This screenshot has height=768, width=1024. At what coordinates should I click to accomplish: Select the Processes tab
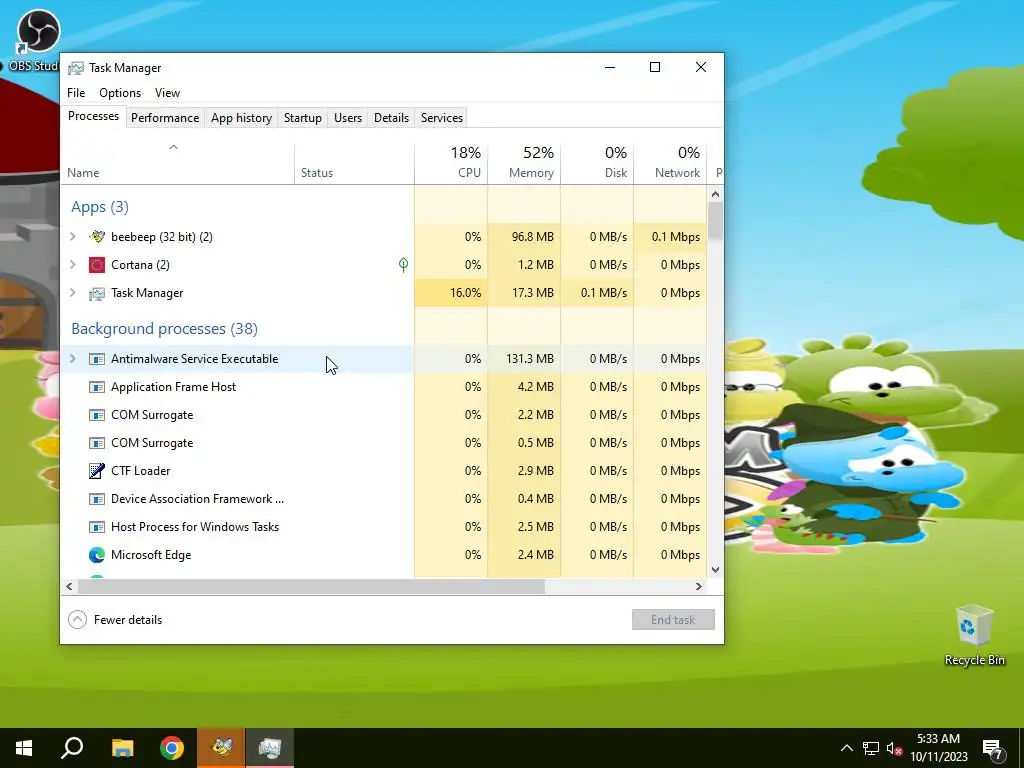click(93, 116)
